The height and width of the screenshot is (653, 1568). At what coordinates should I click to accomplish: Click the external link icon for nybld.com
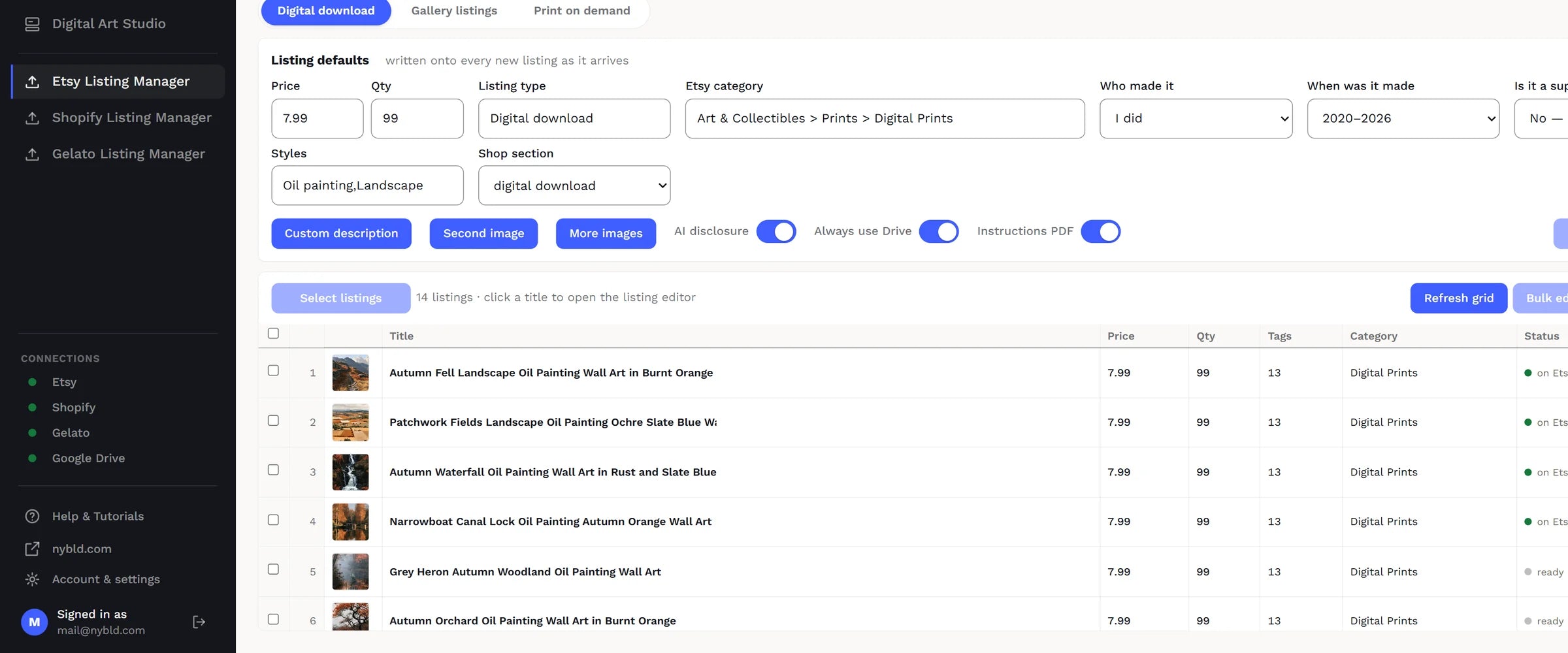click(x=32, y=549)
